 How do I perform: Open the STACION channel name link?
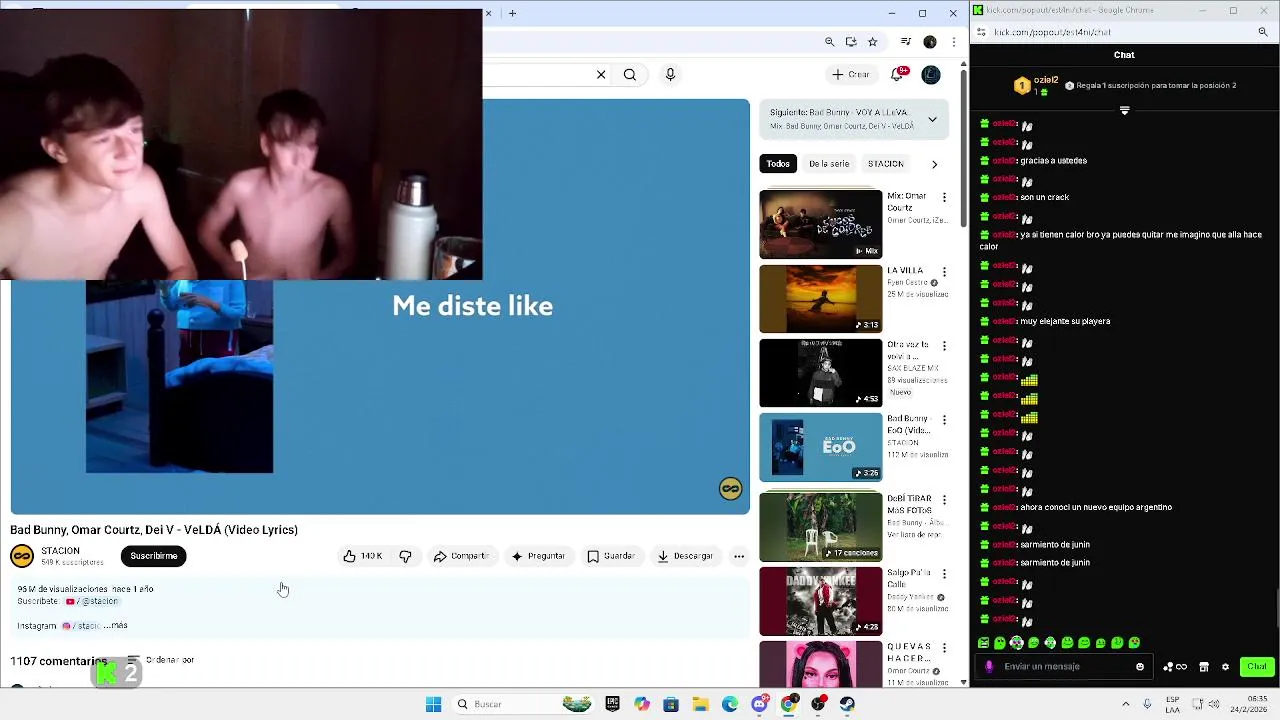60,551
